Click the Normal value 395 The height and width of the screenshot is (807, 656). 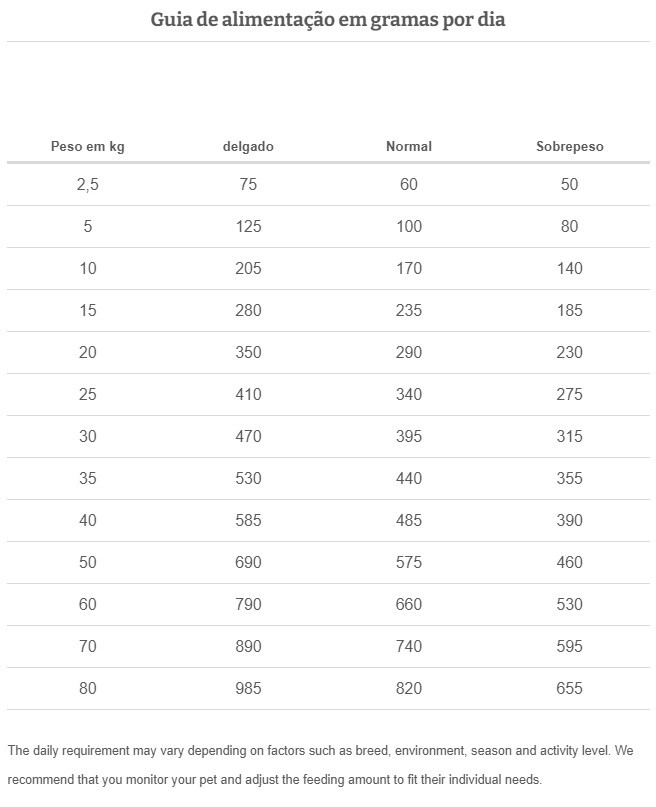point(409,436)
